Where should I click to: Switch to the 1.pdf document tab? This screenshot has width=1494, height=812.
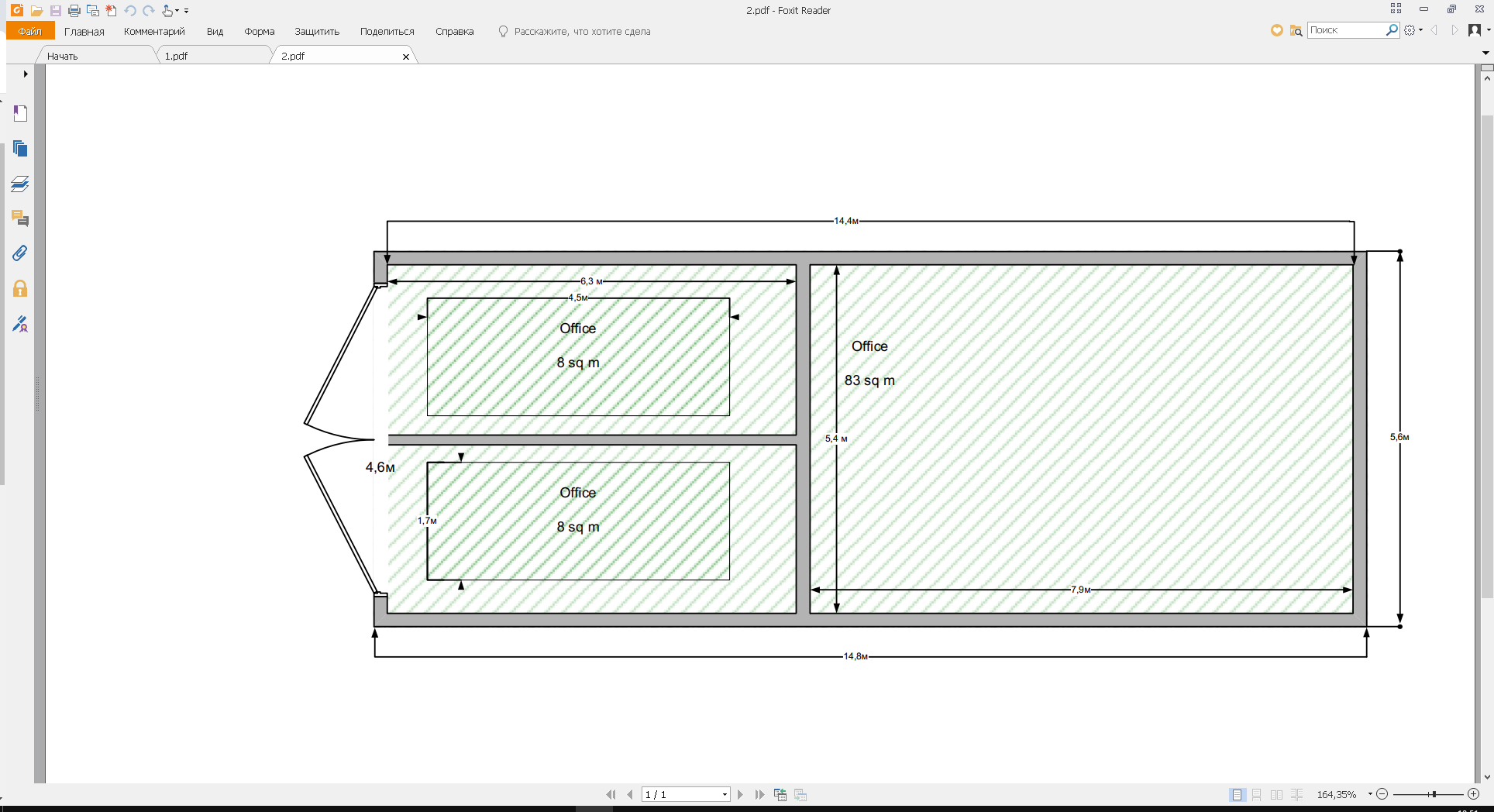[x=176, y=56]
